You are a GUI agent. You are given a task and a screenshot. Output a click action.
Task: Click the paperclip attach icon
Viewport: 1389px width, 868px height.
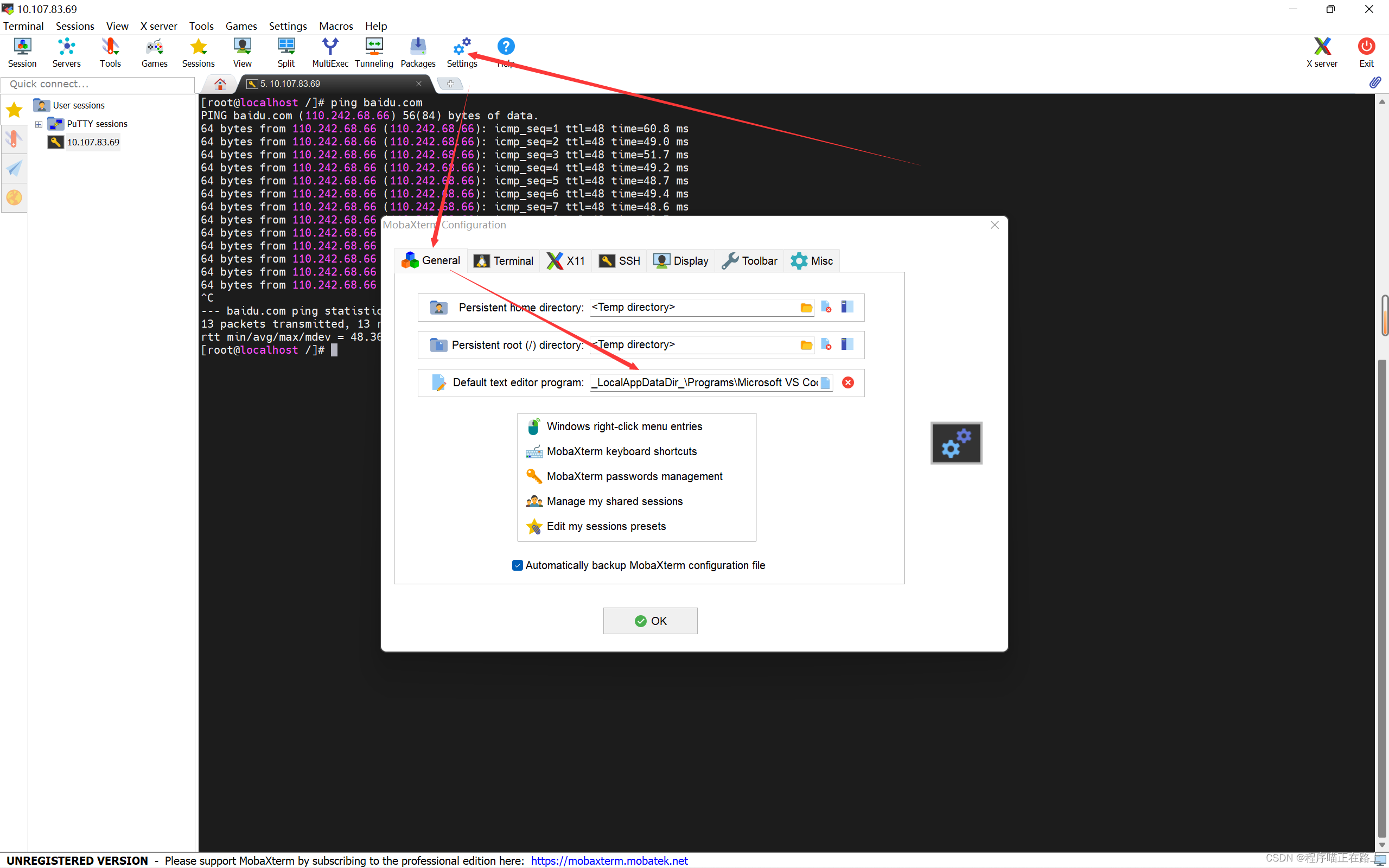[x=1375, y=82]
